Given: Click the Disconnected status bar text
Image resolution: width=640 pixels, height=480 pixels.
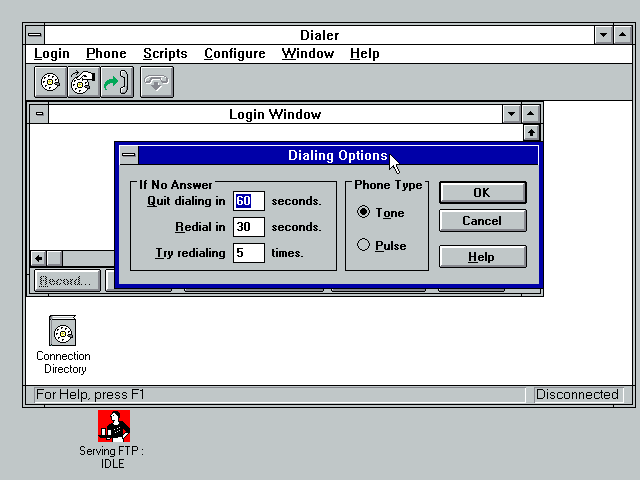Looking at the screenshot, I should (577, 394).
